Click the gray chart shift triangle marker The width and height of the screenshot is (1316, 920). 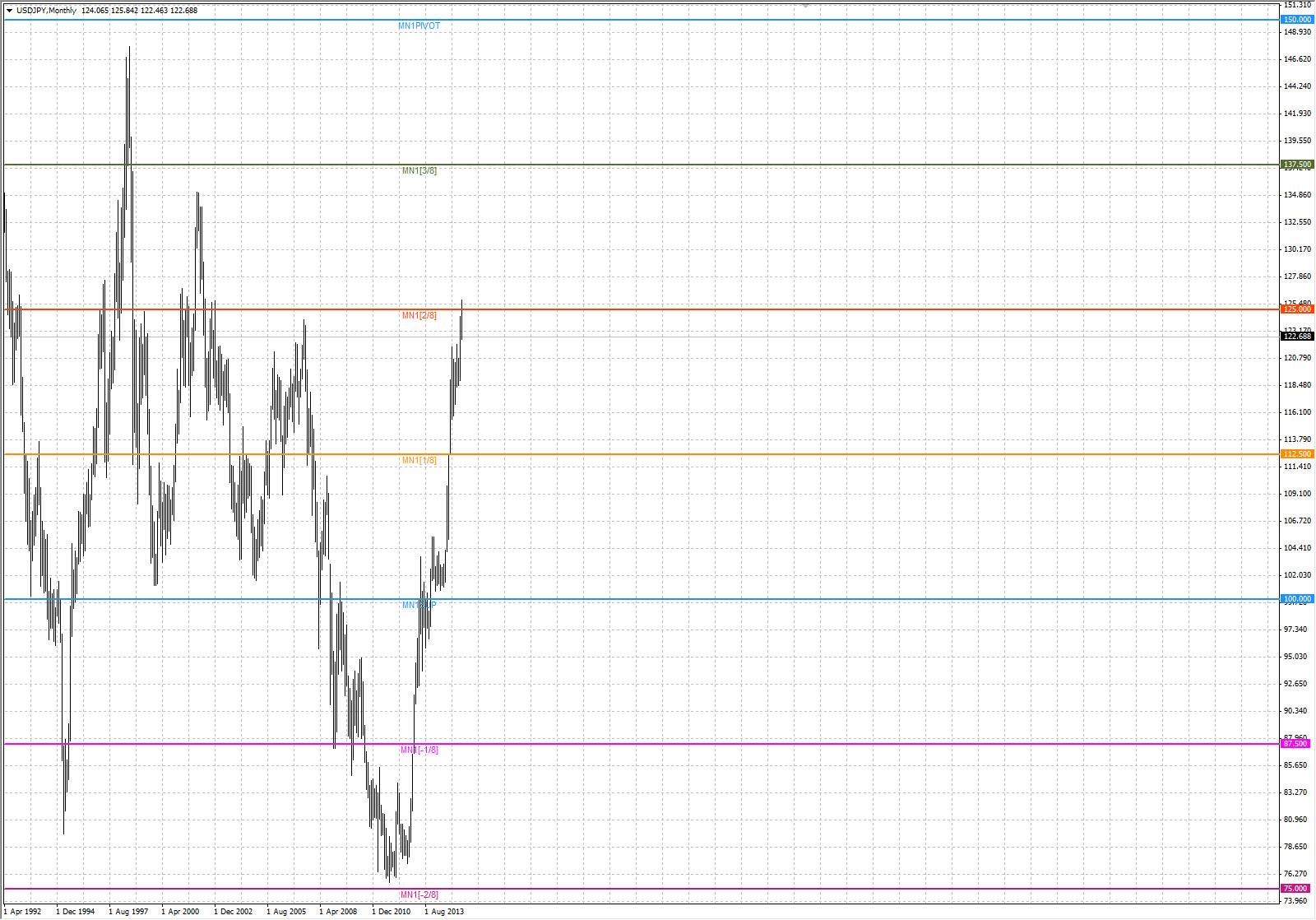[x=806, y=5]
